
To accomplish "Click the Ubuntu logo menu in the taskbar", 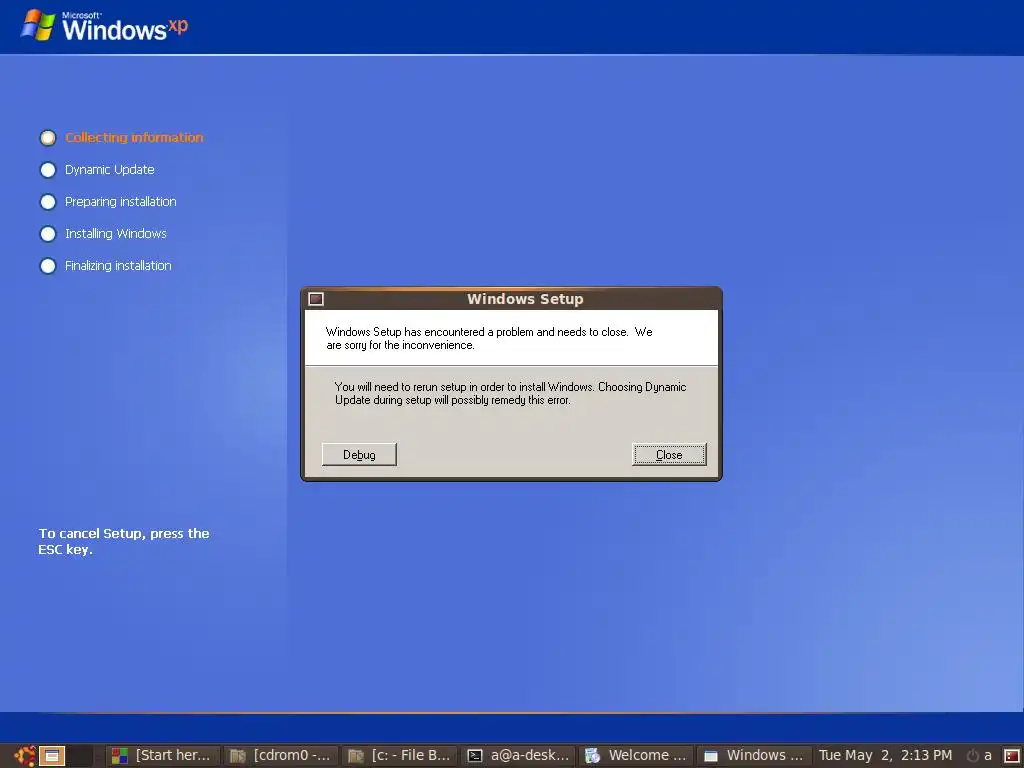I will (25, 756).
